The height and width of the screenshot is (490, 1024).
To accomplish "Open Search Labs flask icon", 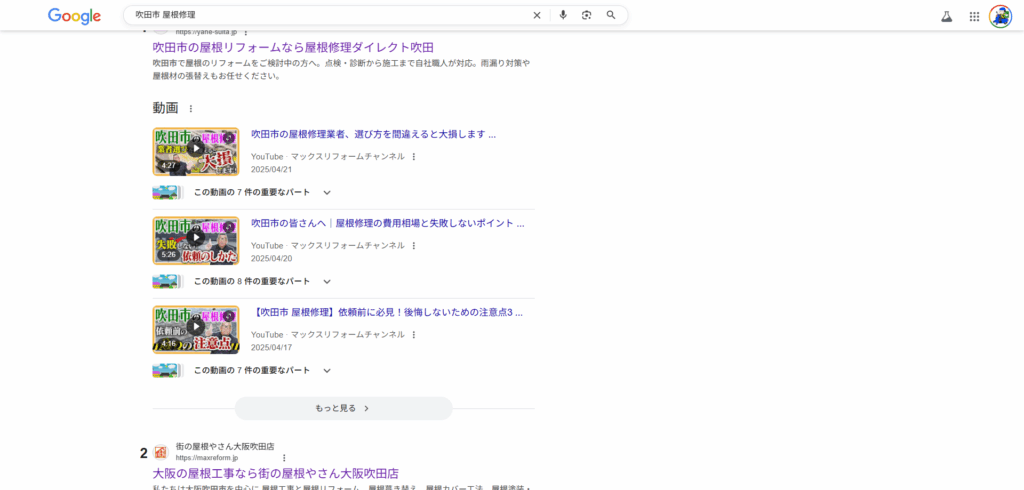I will (x=946, y=16).
